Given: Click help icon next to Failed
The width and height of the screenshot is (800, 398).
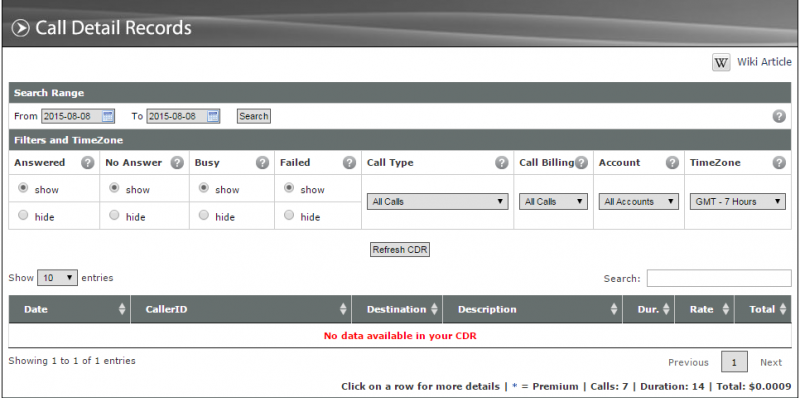Looking at the screenshot, I should click(349, 163).
